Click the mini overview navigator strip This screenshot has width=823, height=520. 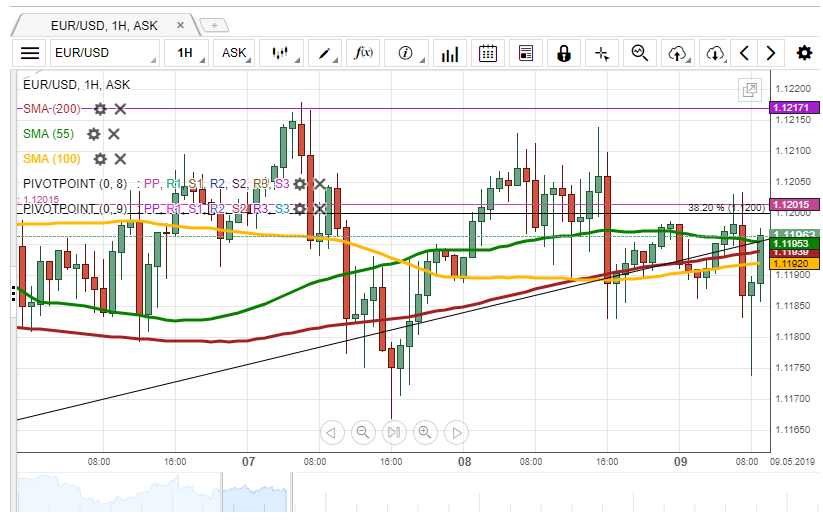[x=400, y=492]
